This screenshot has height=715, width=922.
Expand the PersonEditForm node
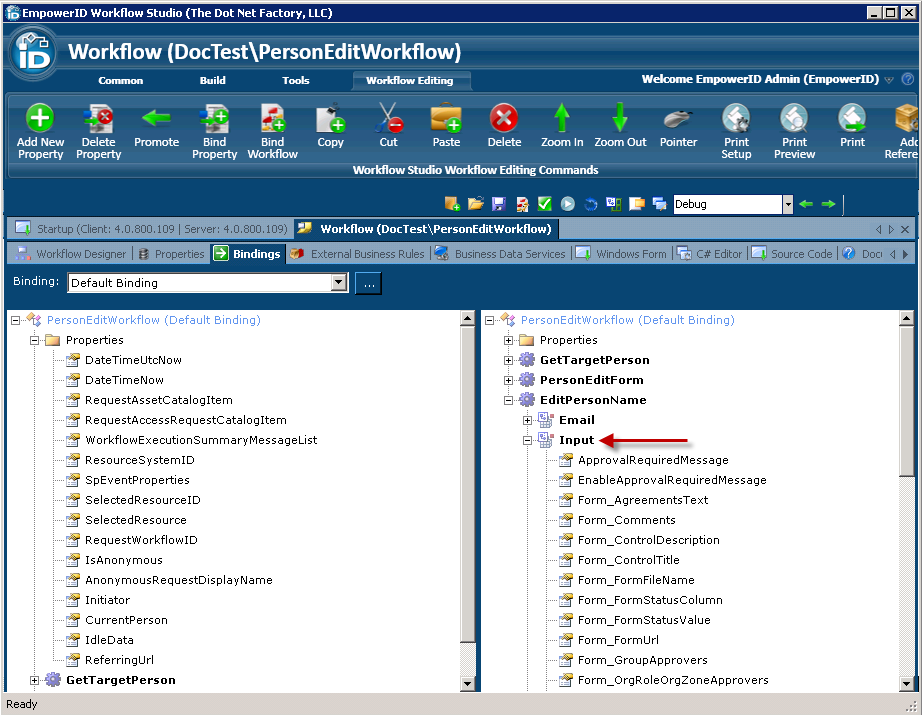509,380
